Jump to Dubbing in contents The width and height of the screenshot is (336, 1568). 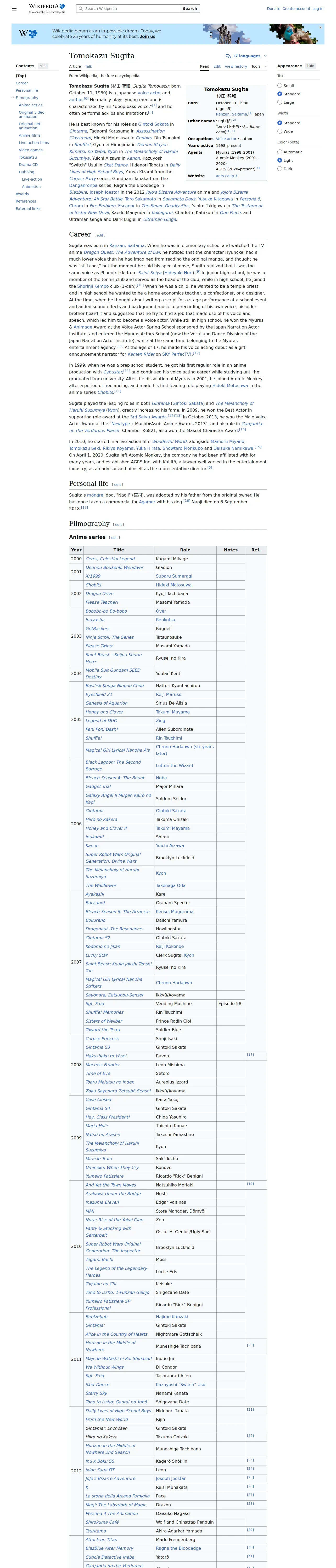26,172
